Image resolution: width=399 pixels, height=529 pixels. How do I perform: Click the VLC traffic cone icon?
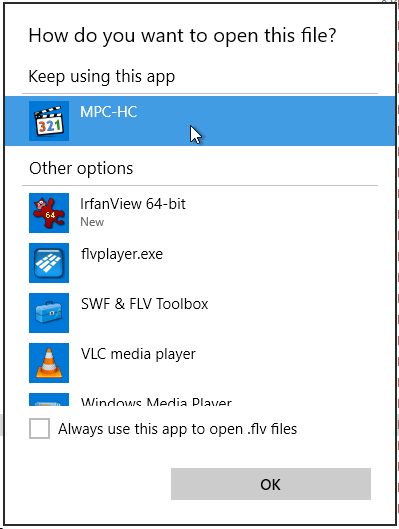pos(49,363)
